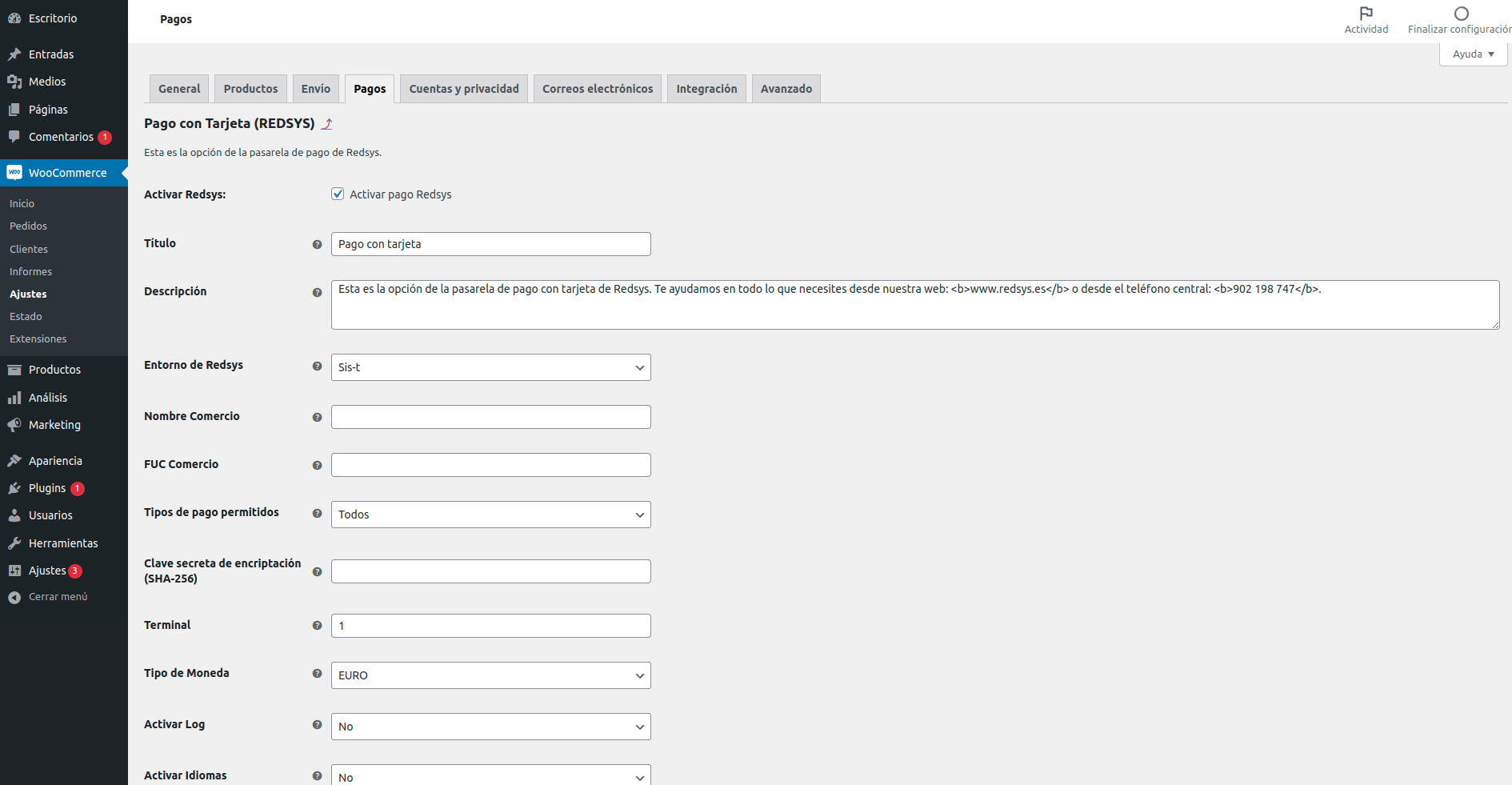The height and width of the screenshot is (785, 1512).
Task: Expand the Ayuda help dropdown
Action: [x=1474, y=54]
